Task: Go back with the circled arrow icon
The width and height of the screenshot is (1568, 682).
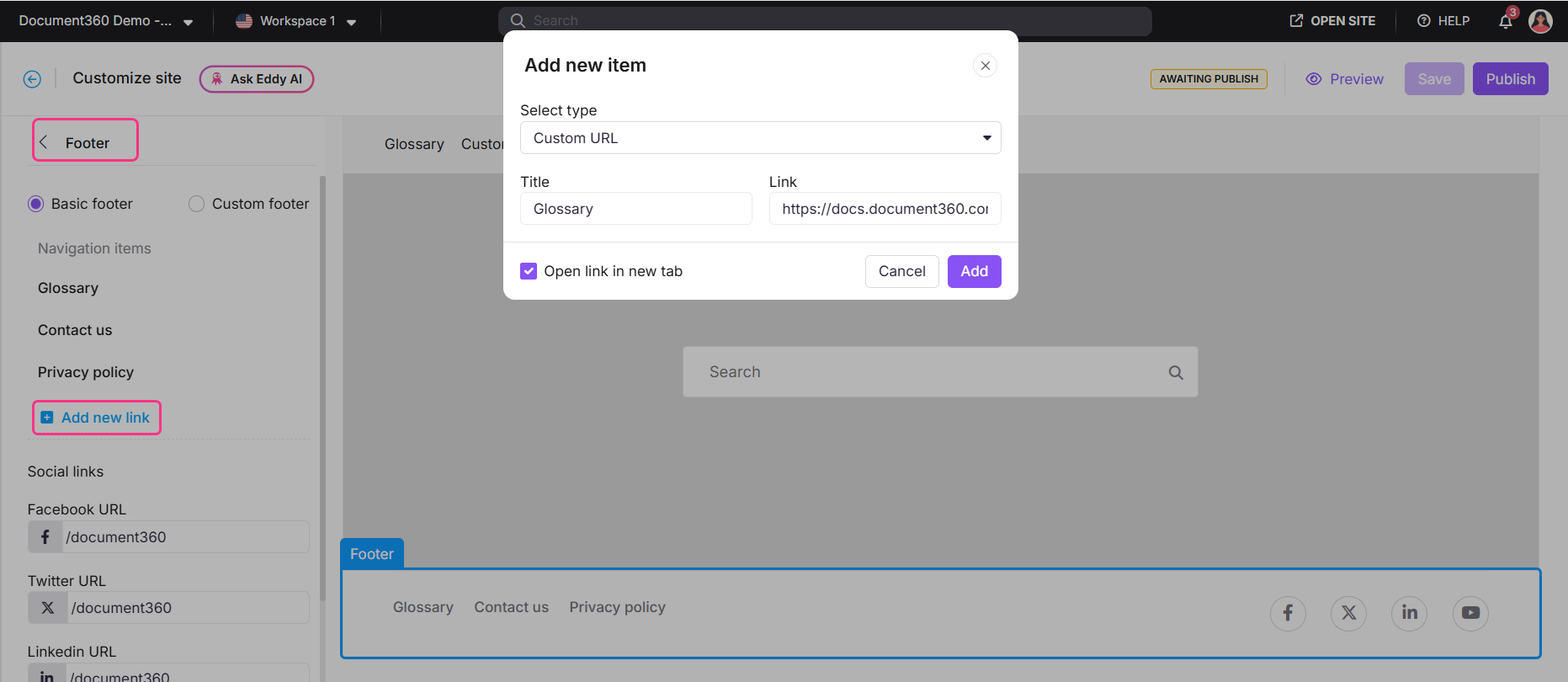Action: click(32, 79)
